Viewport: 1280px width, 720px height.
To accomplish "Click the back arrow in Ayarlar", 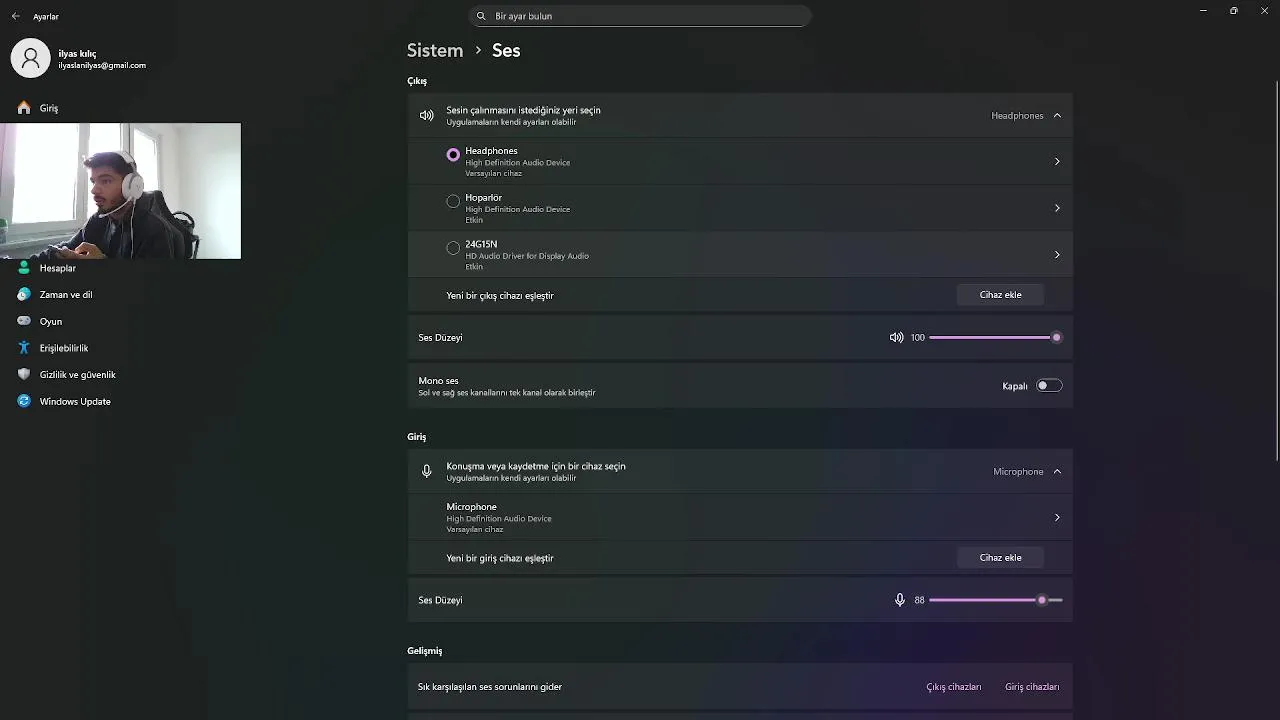I will click(x=15, y=16).
